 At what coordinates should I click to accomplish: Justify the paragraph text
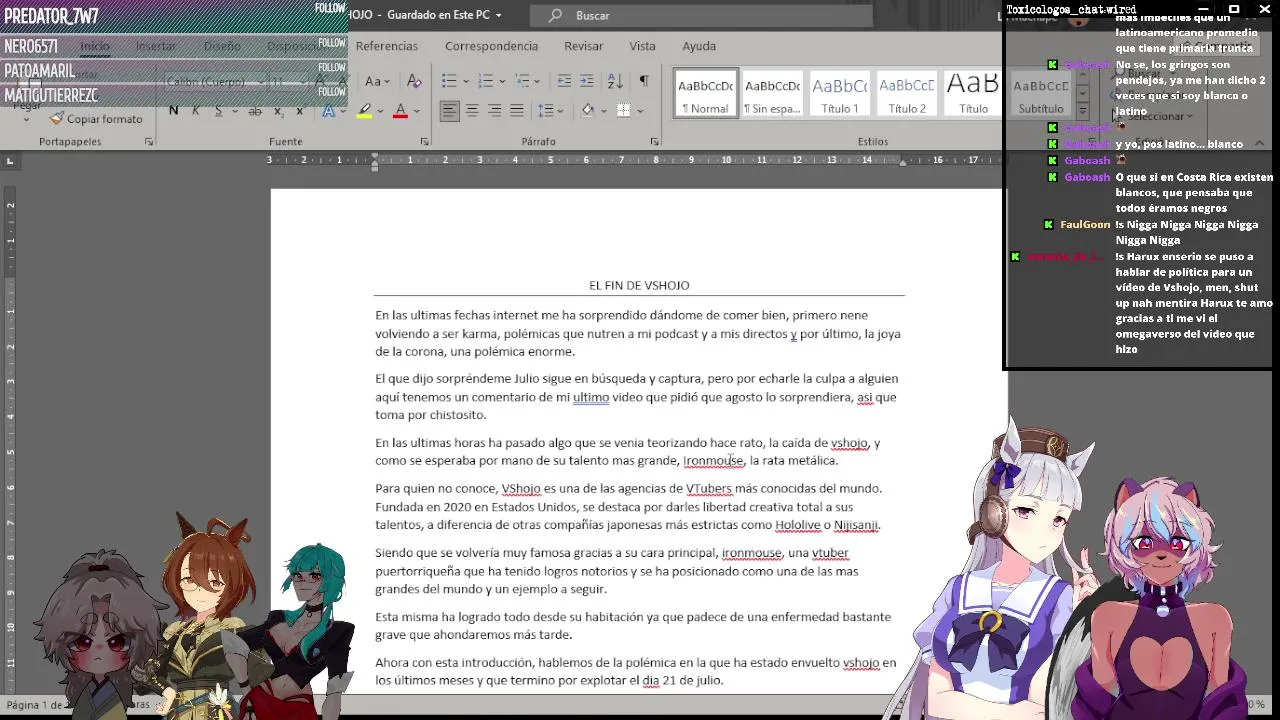coord(517,110)
